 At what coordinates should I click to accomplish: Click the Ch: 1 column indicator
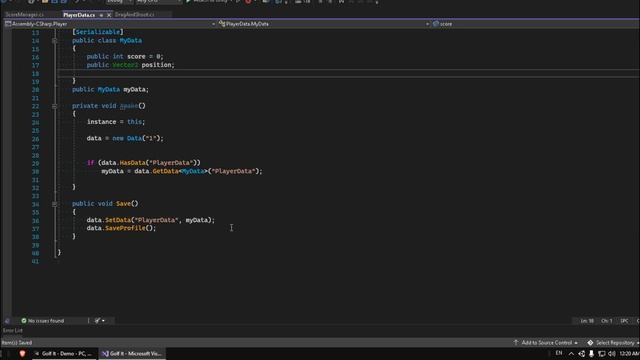(x=607, y=321)
